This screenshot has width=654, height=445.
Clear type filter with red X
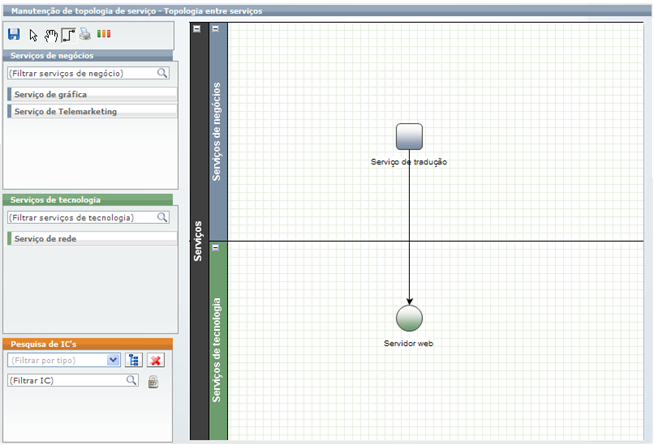(156, 360)
